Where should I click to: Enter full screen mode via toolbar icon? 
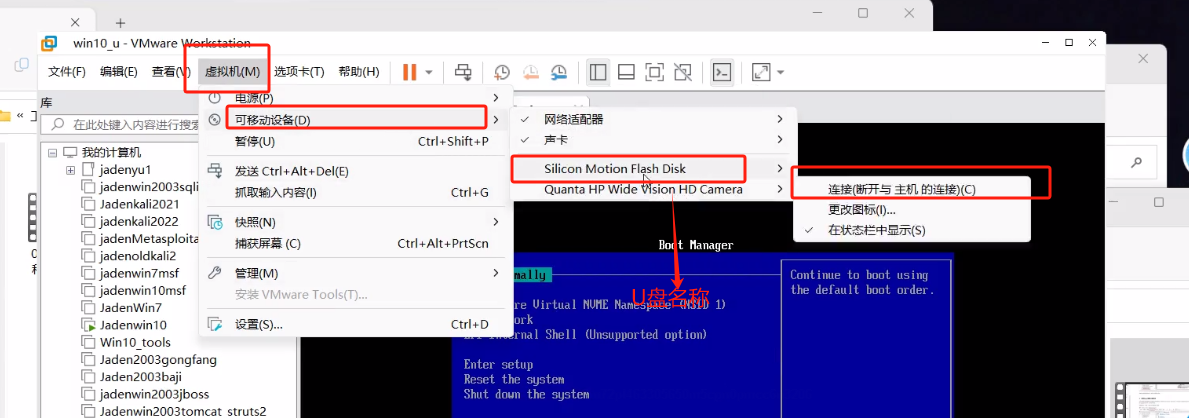(654, 72)
